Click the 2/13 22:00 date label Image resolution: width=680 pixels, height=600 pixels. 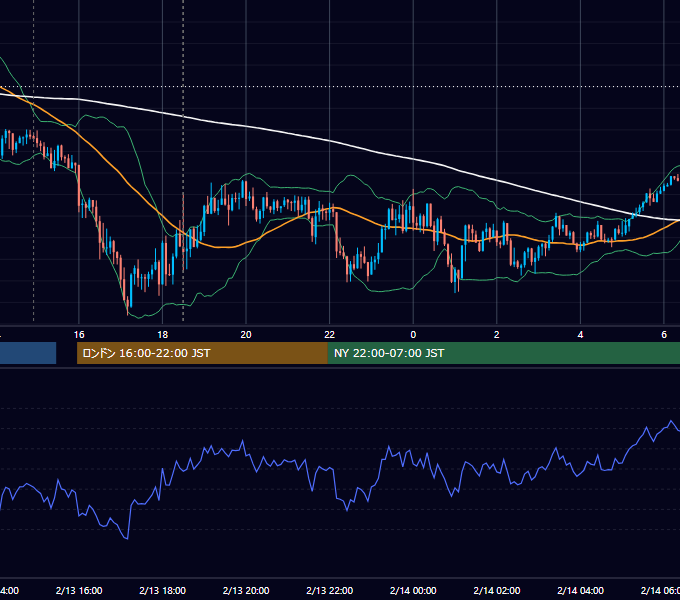coord(330,590)
